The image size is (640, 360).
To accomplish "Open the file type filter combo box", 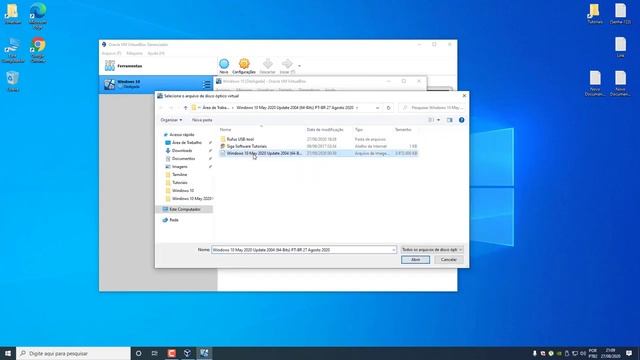I will 432,250.
